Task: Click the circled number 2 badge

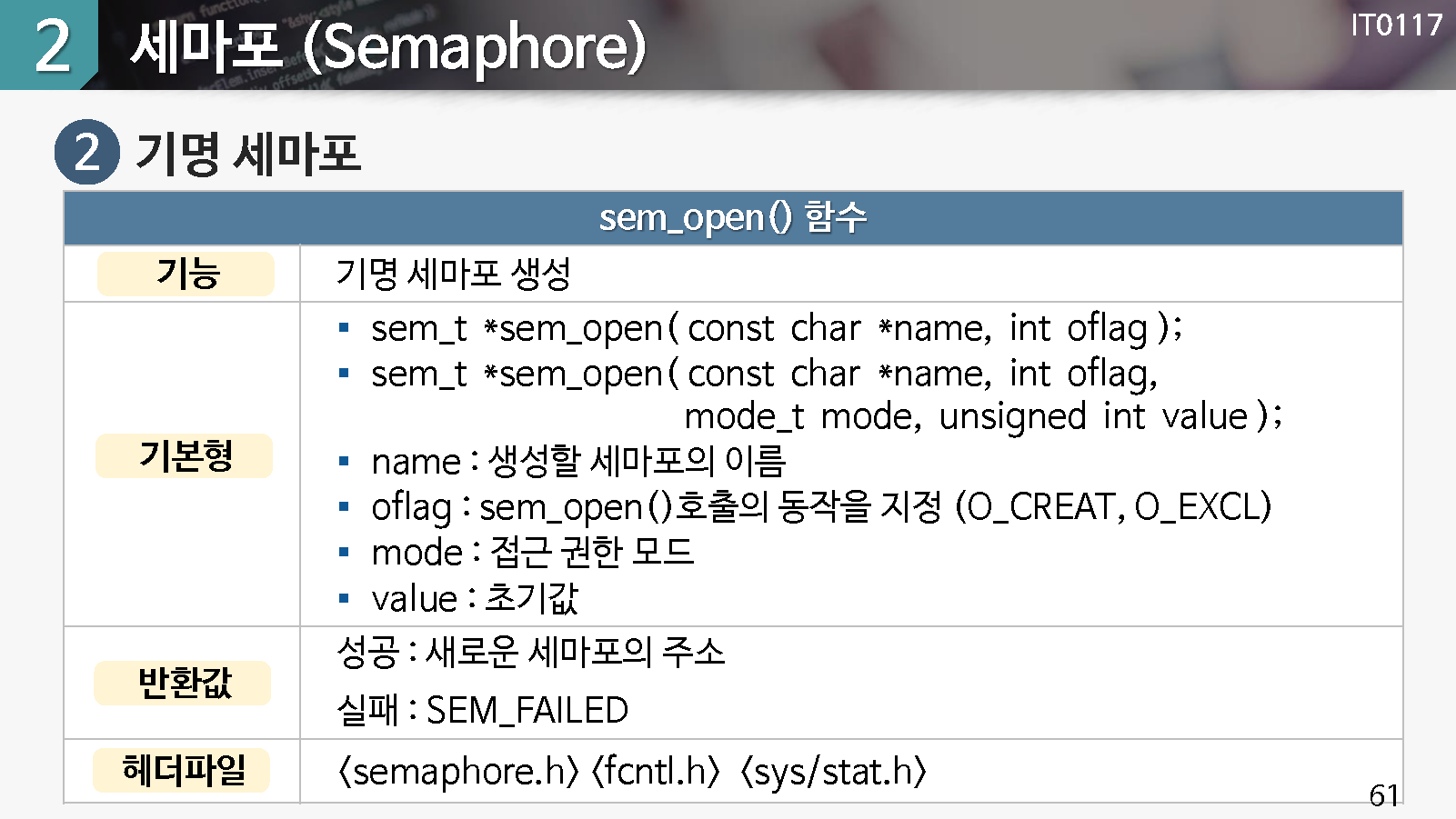Action: coord(86,152)
